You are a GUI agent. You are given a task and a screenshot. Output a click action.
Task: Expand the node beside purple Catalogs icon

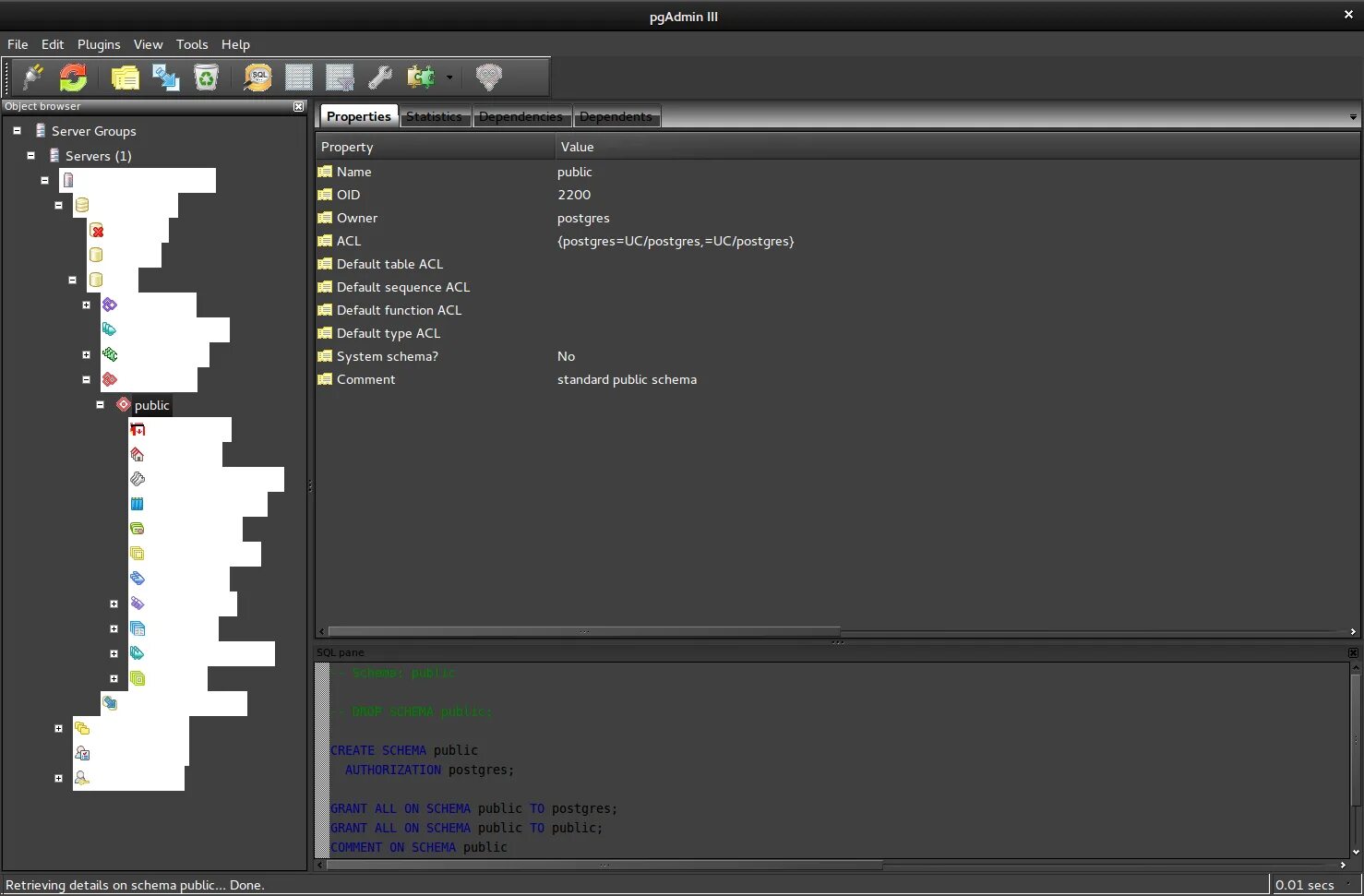[86, 305]
